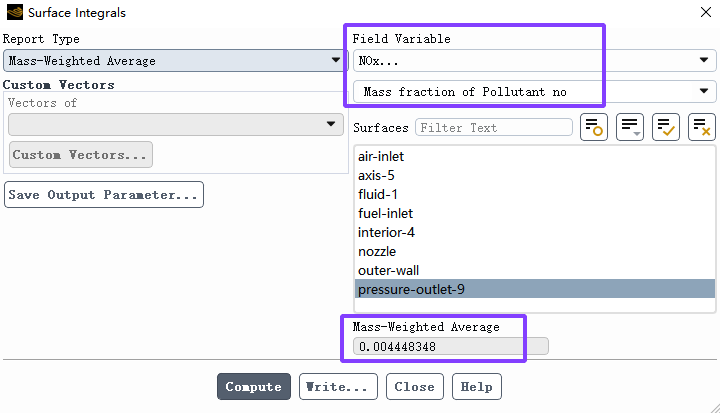Expand the Vectors of dropdown

[175, 124]
